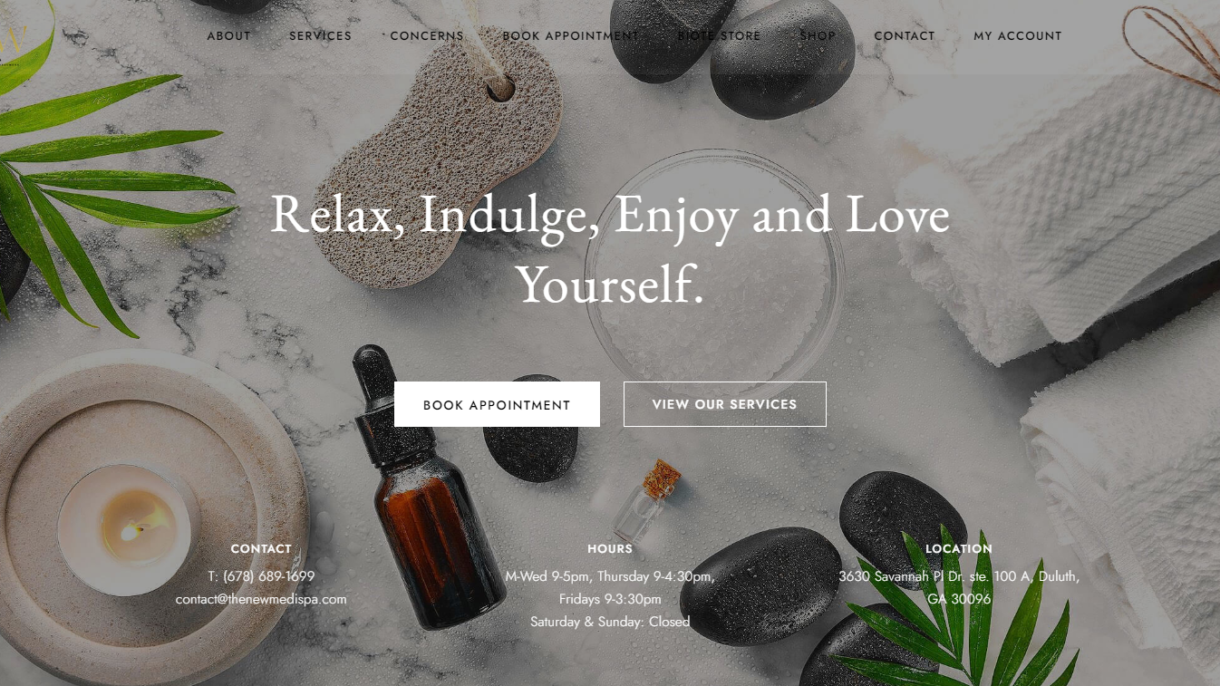Call the phone number (678) 689-1699

(261, 576)
